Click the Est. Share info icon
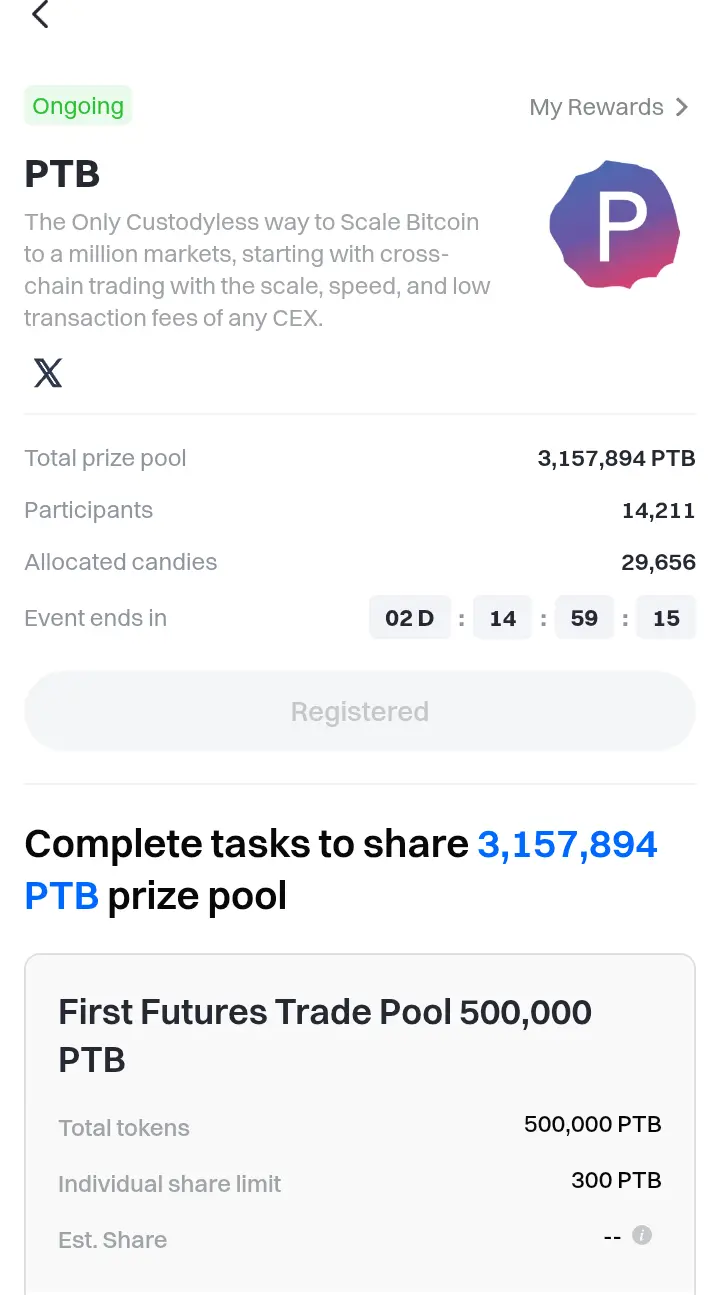 click(x=642, y=1235)
